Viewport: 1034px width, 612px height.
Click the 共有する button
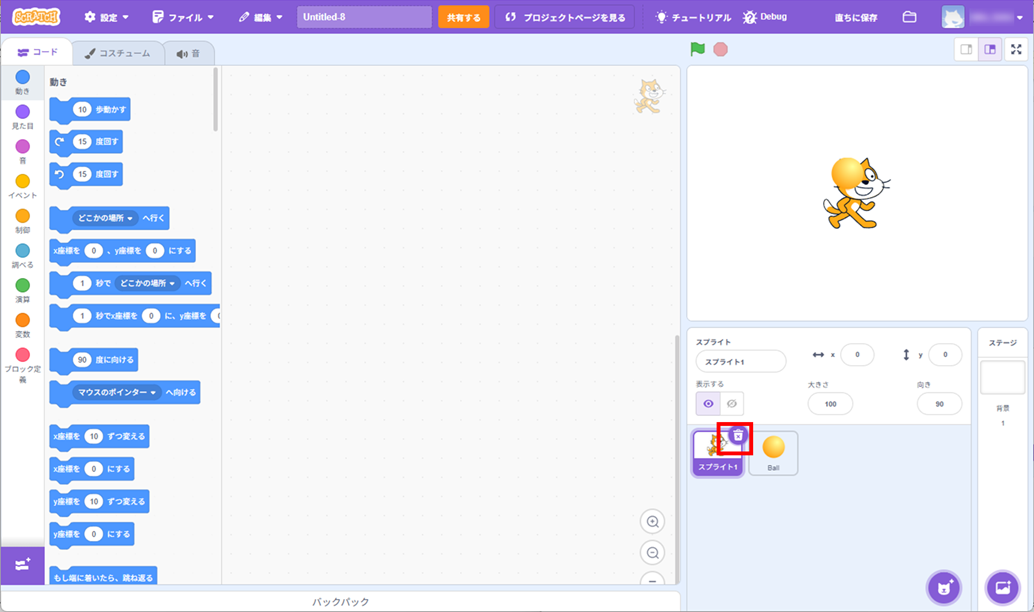click(x=463, y=17)
